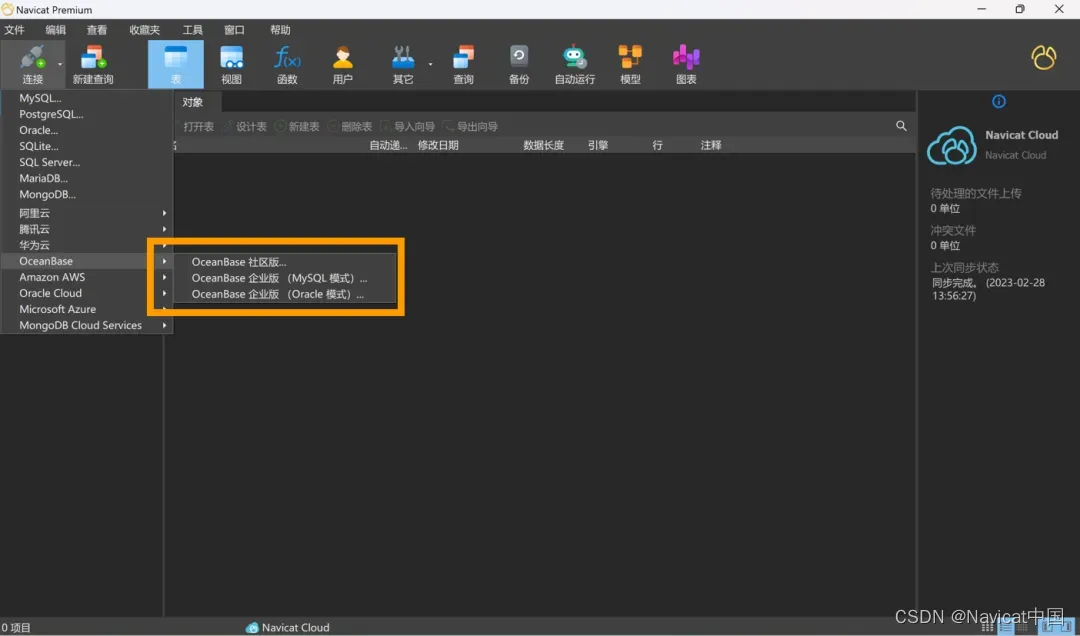The image size is (1080, 636).
Task: Sort by the 引擎 column header
Action: [x=598, y=145]
